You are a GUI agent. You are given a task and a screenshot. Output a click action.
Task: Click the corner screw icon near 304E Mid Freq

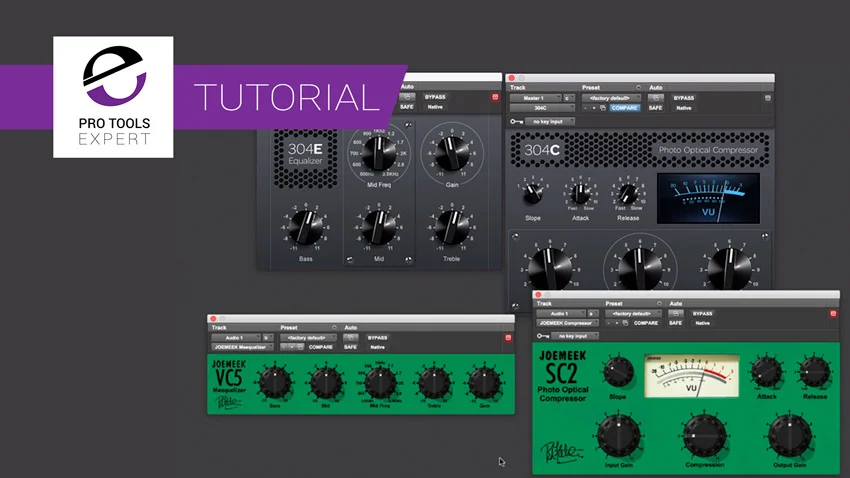[x=408, y=125]
